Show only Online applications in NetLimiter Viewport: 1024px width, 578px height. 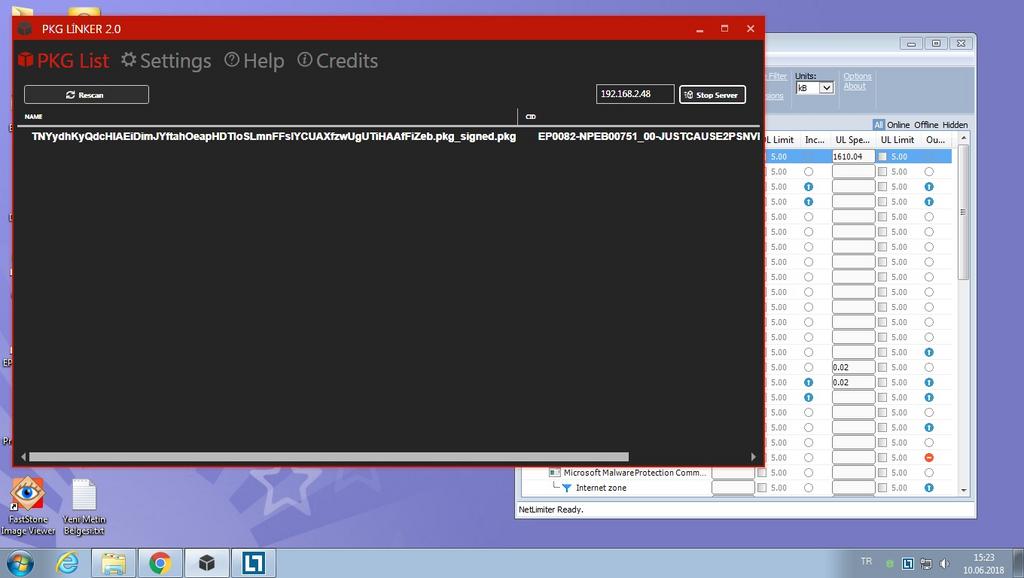coord(898,125)
